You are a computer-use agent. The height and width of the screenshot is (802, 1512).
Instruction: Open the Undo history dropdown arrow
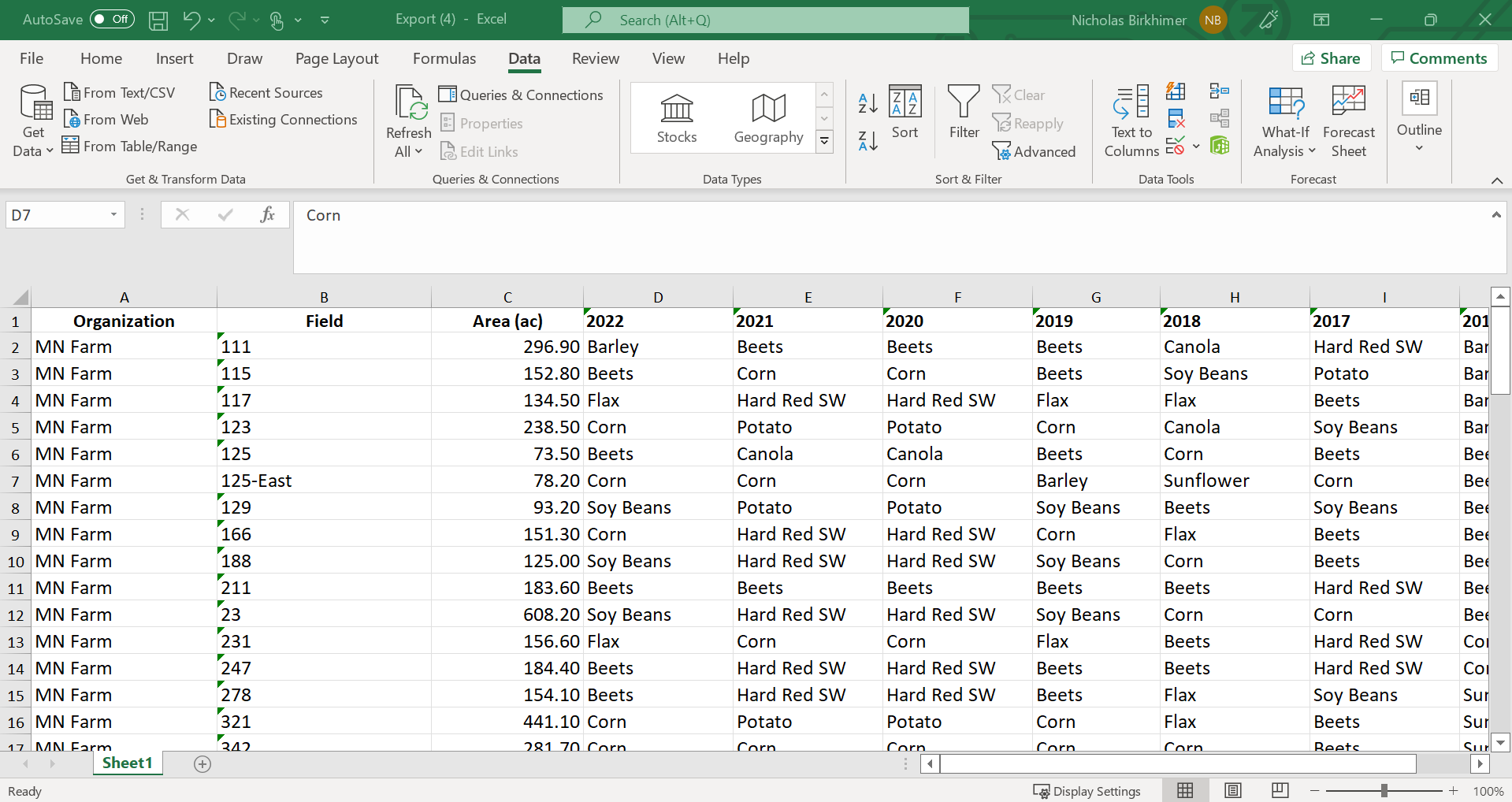(212, 20)
